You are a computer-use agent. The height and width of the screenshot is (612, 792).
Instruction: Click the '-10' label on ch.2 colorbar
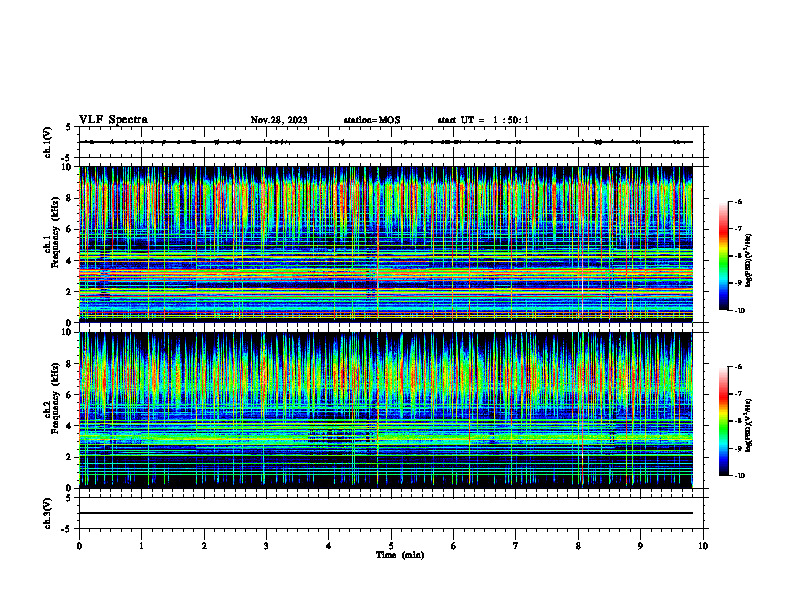click(739, 476)
